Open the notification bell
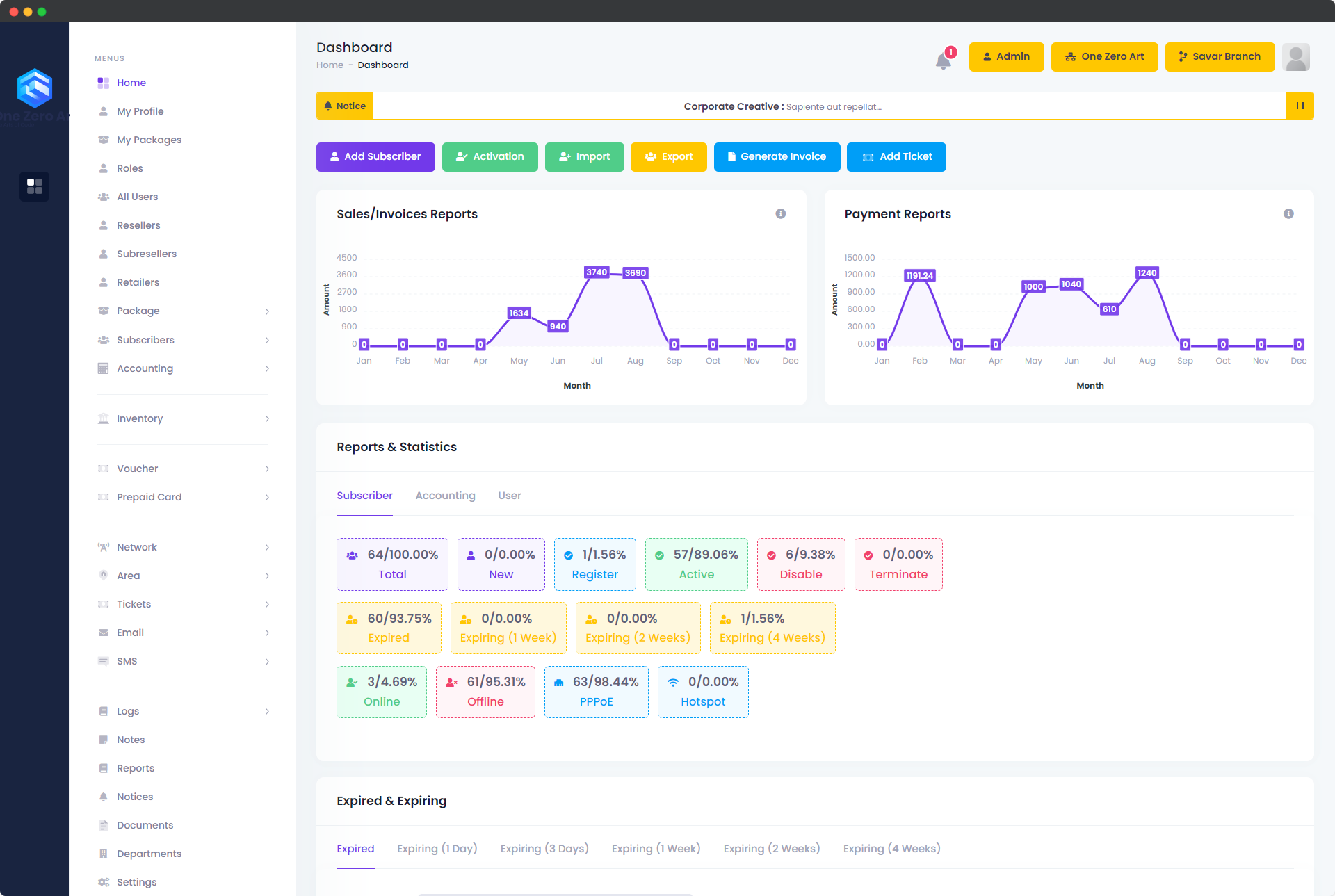Image resolution: width=1335 pixels, height=896 pixels. 944,60
